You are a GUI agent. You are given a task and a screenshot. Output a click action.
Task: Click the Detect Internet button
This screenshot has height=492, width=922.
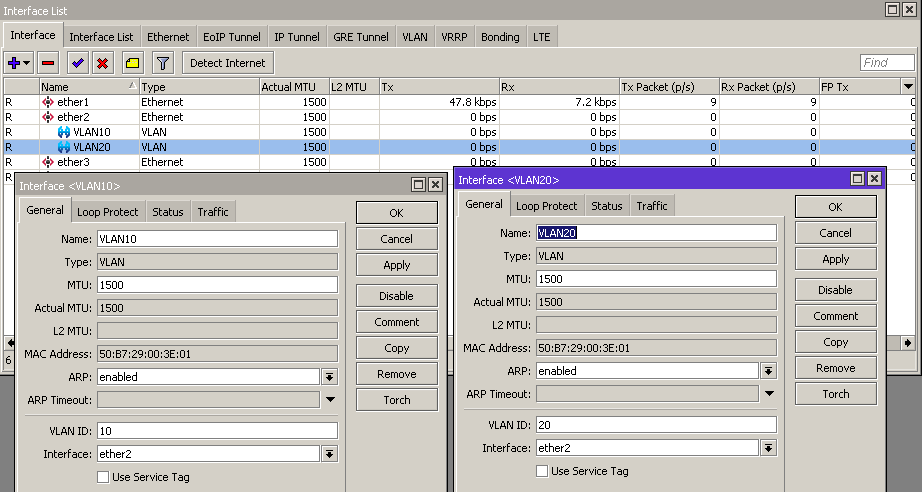228,63
